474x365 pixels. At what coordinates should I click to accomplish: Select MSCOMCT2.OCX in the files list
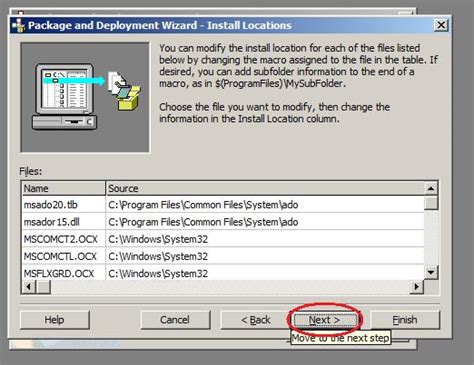click(61, 239)
